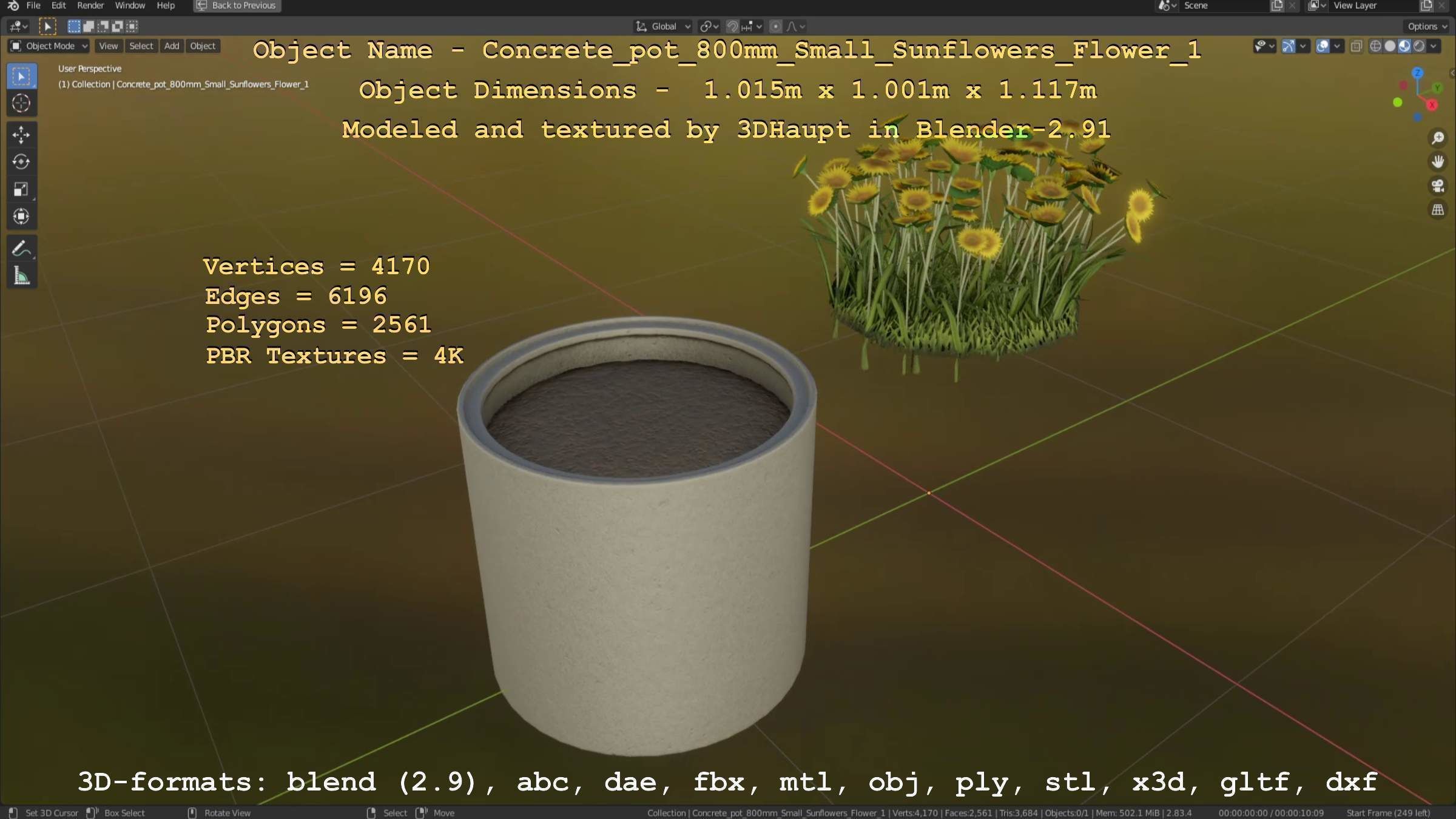Click the Z axis on navigation gizmo
This screenshot has width=1456, height=819.
click(x=1417, y=73)
